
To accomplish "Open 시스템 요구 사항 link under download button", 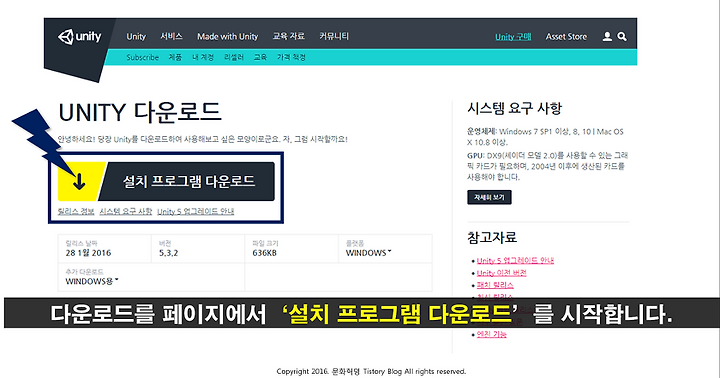I will (x=126, y=211).
